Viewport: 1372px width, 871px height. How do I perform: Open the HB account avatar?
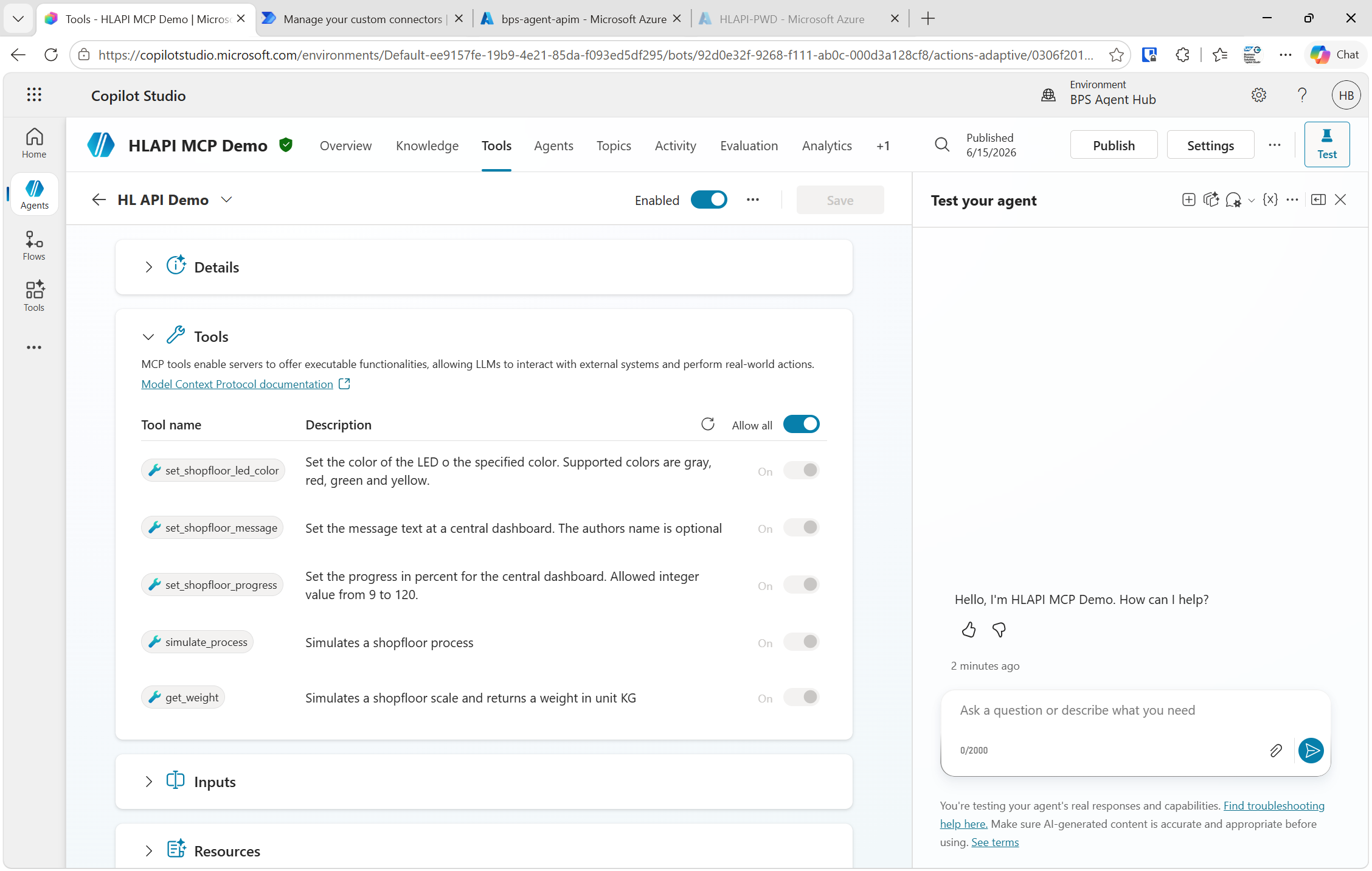[x=1346, y=95]
